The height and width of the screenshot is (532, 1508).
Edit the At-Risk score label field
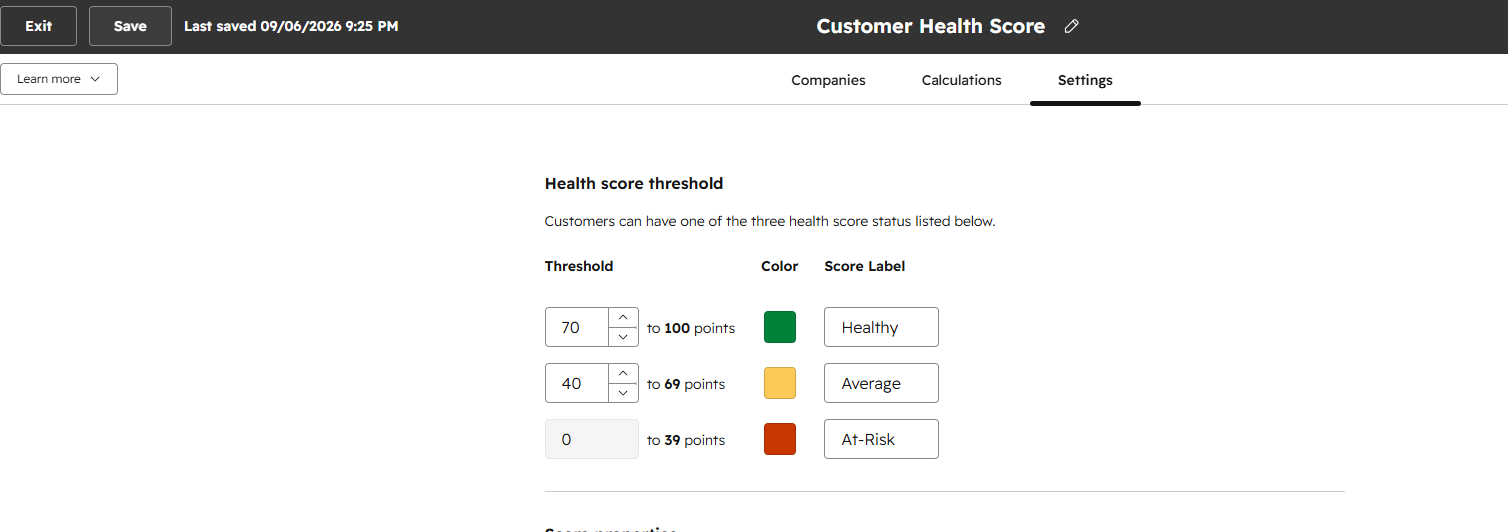[x=881, y=439]
